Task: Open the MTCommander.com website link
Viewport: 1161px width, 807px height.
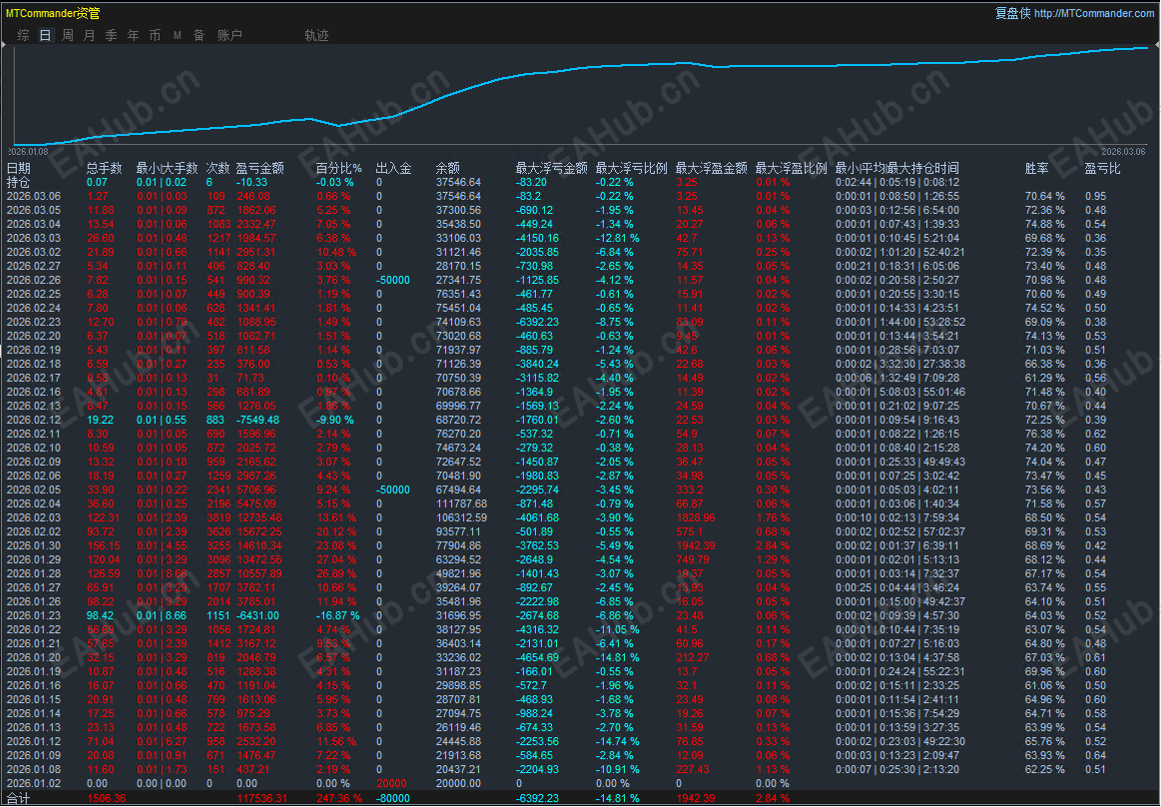Action: pos(1094,13)
